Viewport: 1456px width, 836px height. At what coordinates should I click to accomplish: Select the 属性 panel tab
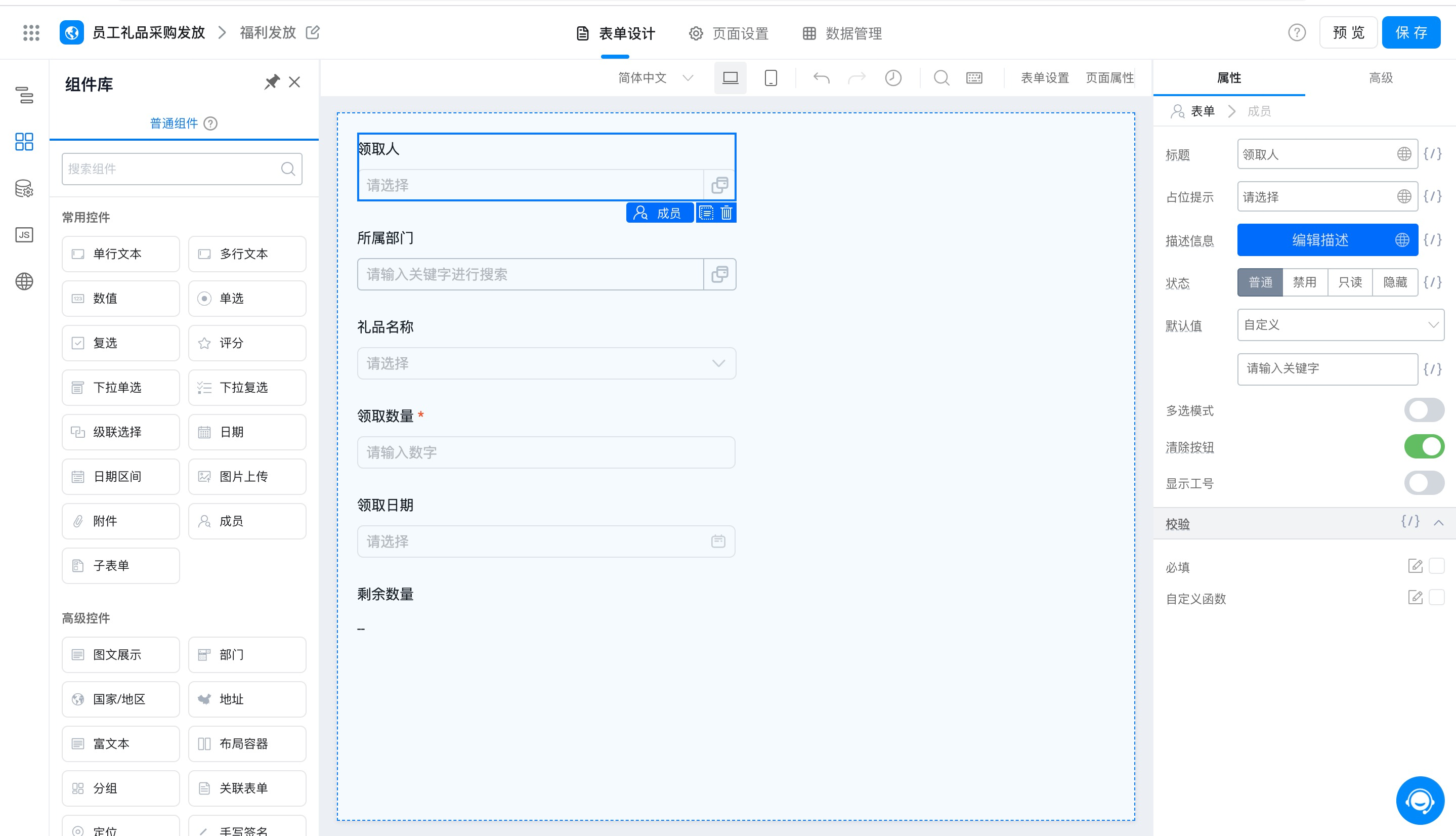[x=1229, y=77]
